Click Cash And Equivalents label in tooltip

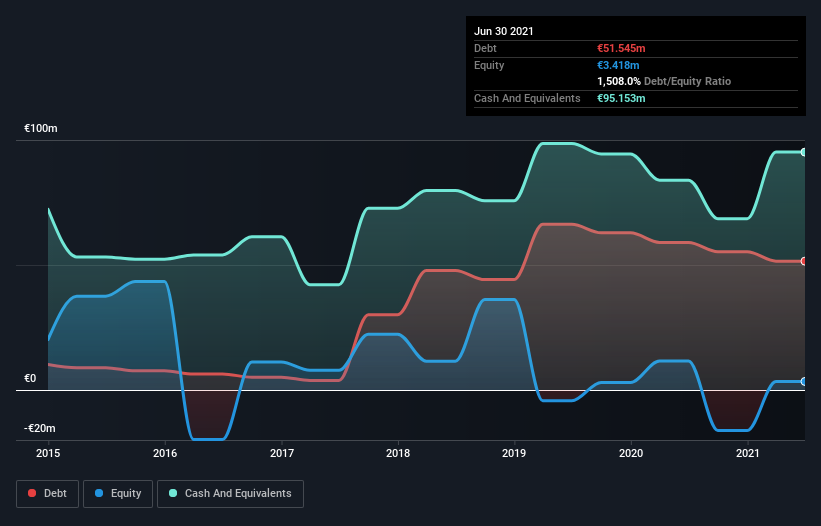[x=527, y=98]
